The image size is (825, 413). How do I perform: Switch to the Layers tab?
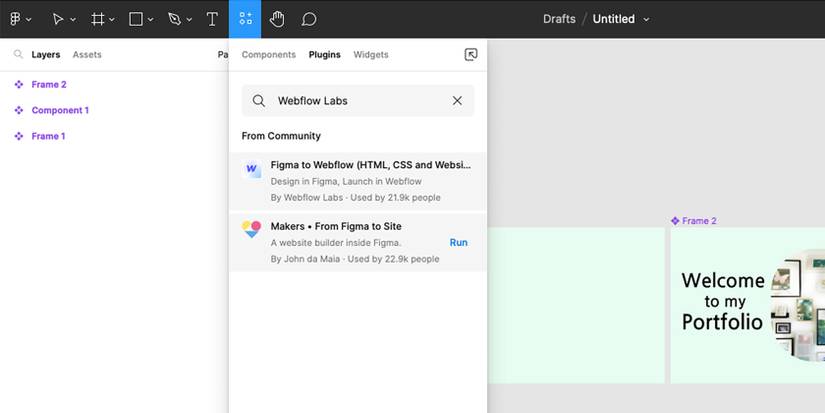tap(46, 54)
